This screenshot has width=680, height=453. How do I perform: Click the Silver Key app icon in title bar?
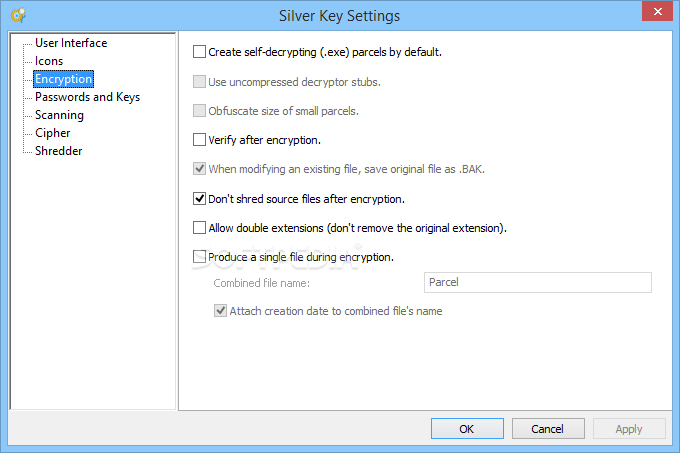pos(18,15)
